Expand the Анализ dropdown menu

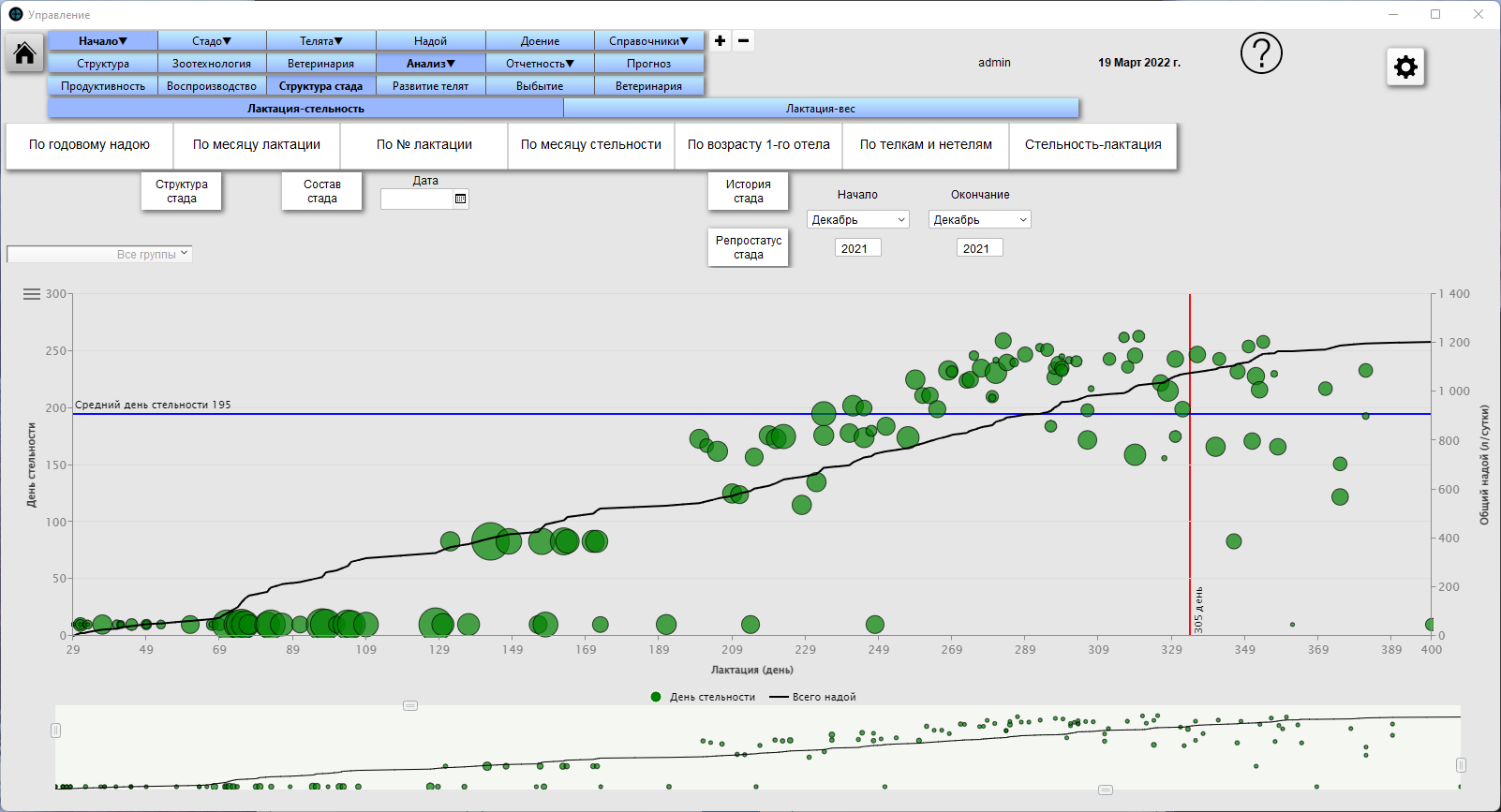tap(431, 64)
